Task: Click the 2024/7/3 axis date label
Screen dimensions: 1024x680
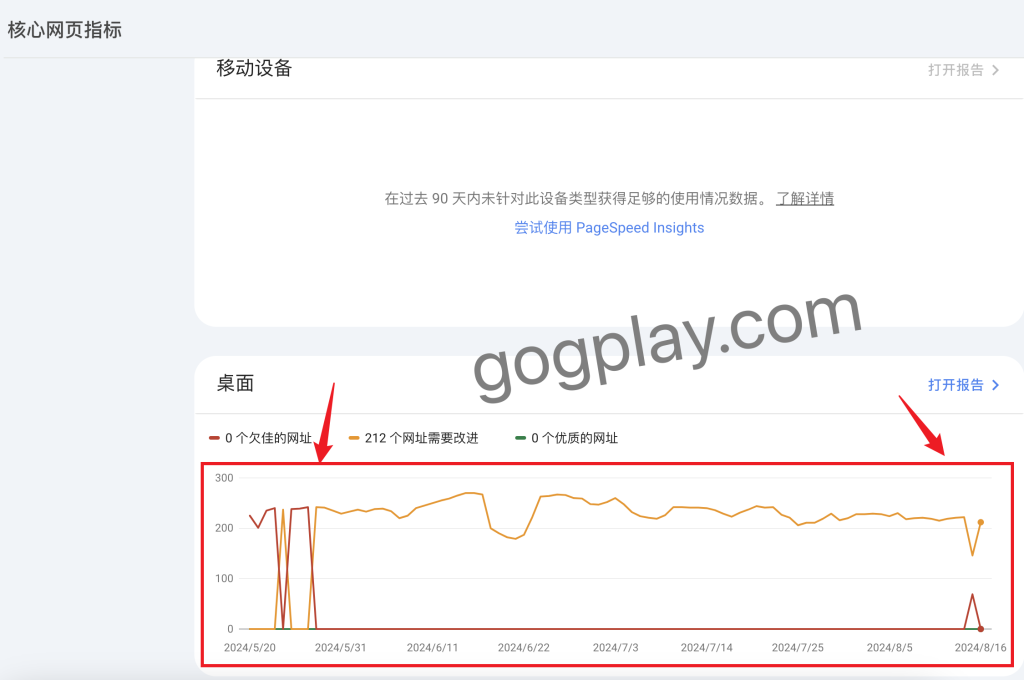Action: [615, 647]
